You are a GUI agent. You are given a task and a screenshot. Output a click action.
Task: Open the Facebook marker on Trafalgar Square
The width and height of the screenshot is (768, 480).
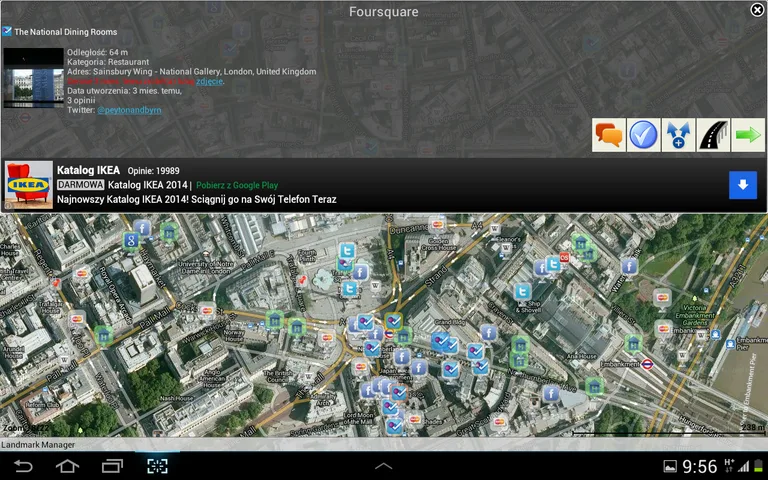point(360,273)
